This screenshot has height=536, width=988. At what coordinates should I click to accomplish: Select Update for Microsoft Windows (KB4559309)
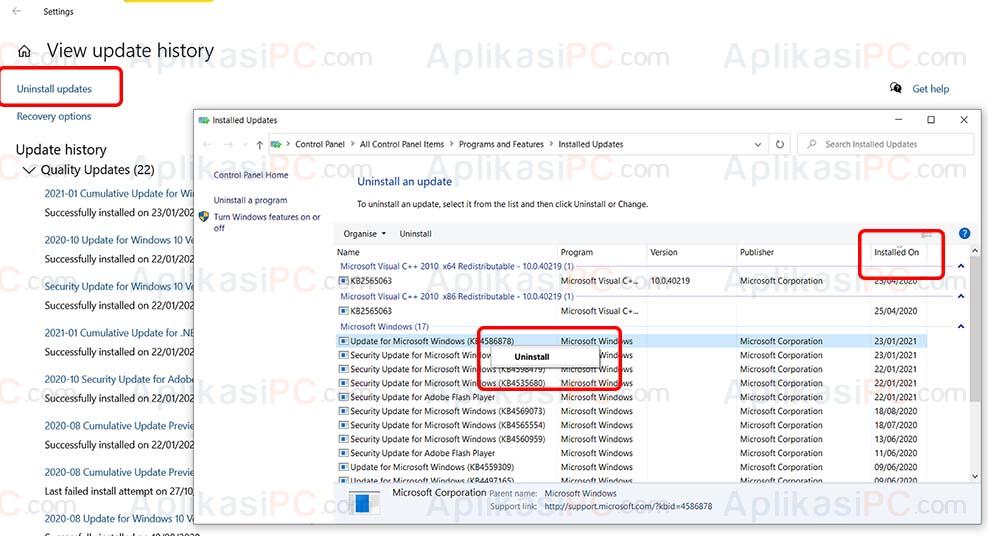click(631, 467)
